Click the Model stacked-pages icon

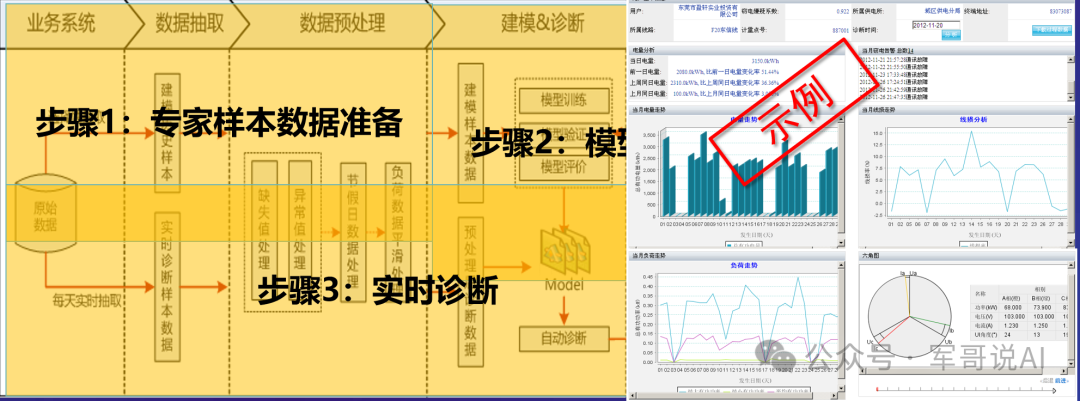[565, 249]
